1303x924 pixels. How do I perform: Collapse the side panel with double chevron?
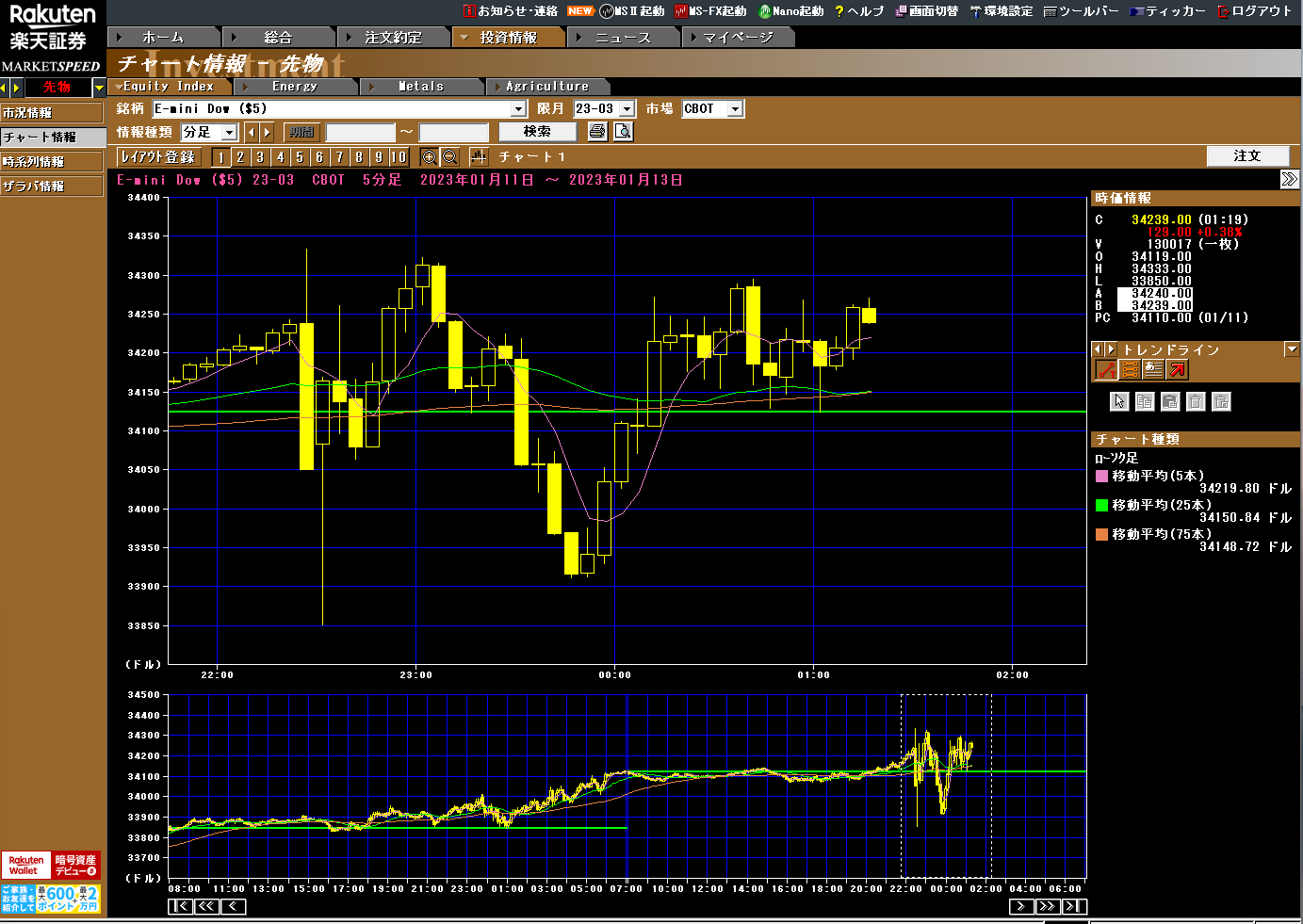point(1290,179)
